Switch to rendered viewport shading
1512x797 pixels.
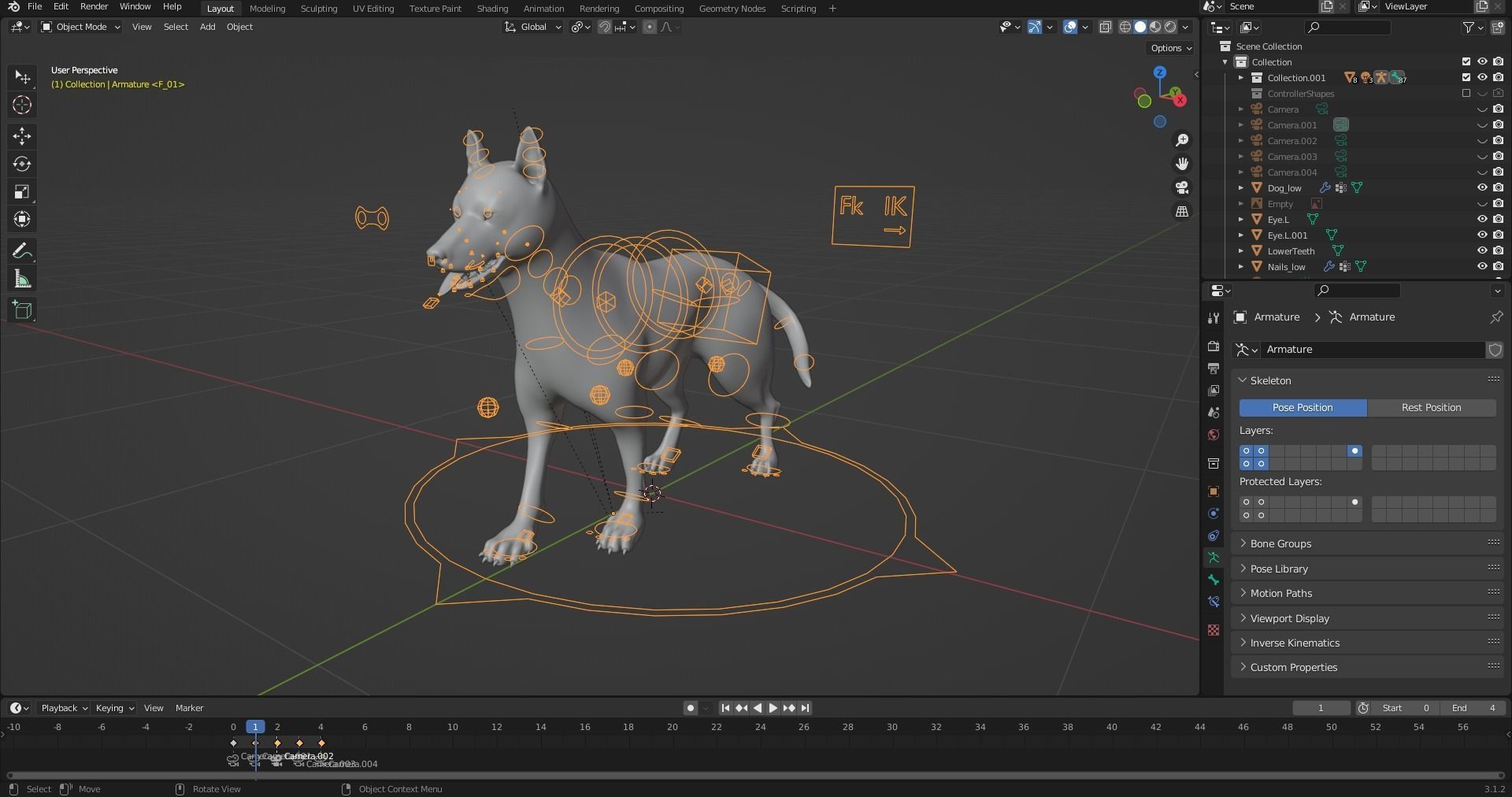point(1170,27)
